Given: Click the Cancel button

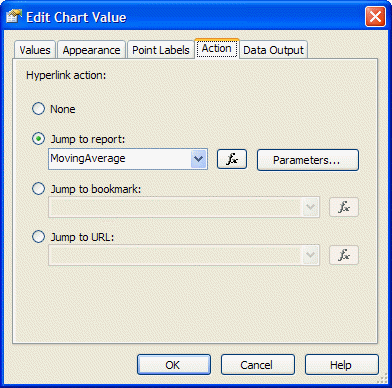Looking at the screenshot, I should pos(258,365).
